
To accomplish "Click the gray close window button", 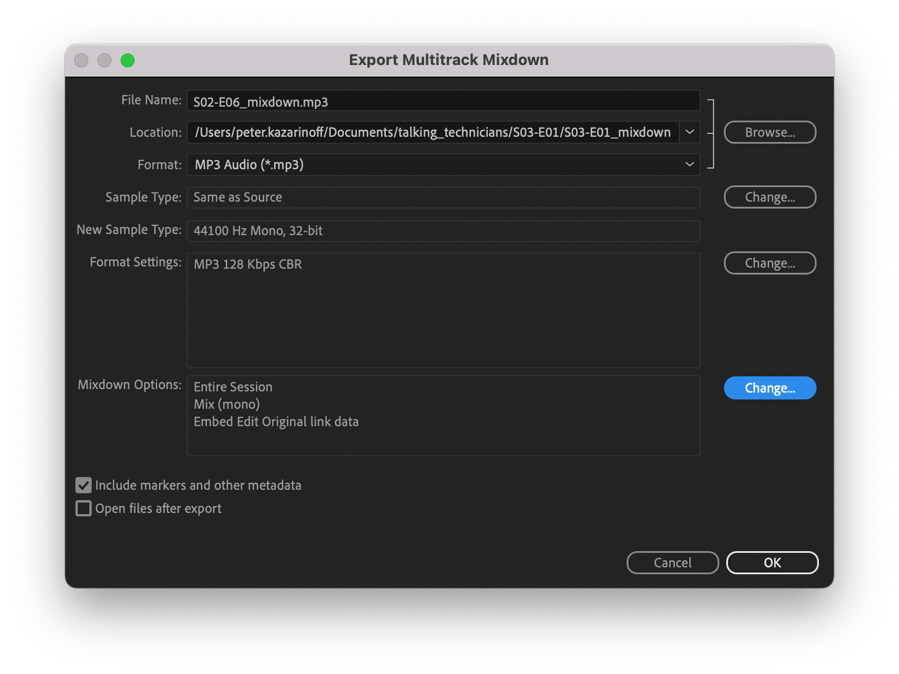I will [x=82, y=61].
